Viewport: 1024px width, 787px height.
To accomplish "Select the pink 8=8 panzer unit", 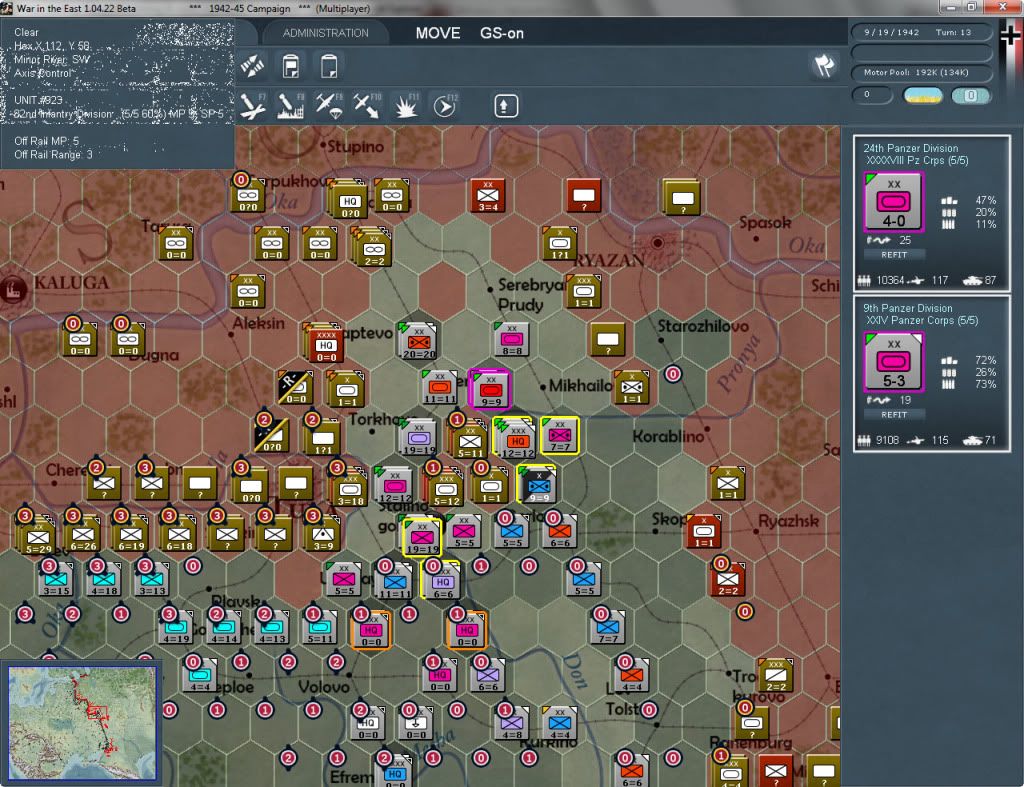I will coord(511,339).
